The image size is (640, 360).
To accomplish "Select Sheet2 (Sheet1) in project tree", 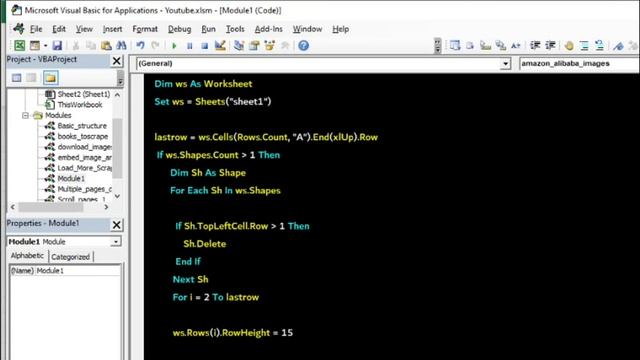I will [84, 94].
